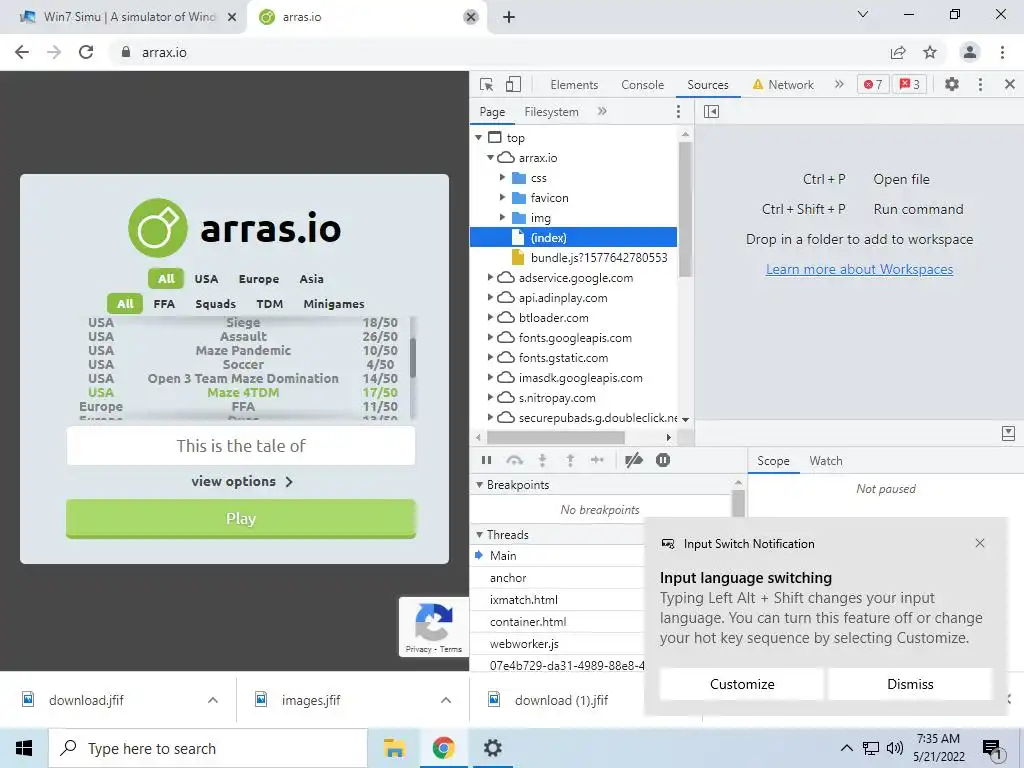Open Sources navigator three-dot menu
This screenshot has height=768, width=1024.
click(678, 112)
